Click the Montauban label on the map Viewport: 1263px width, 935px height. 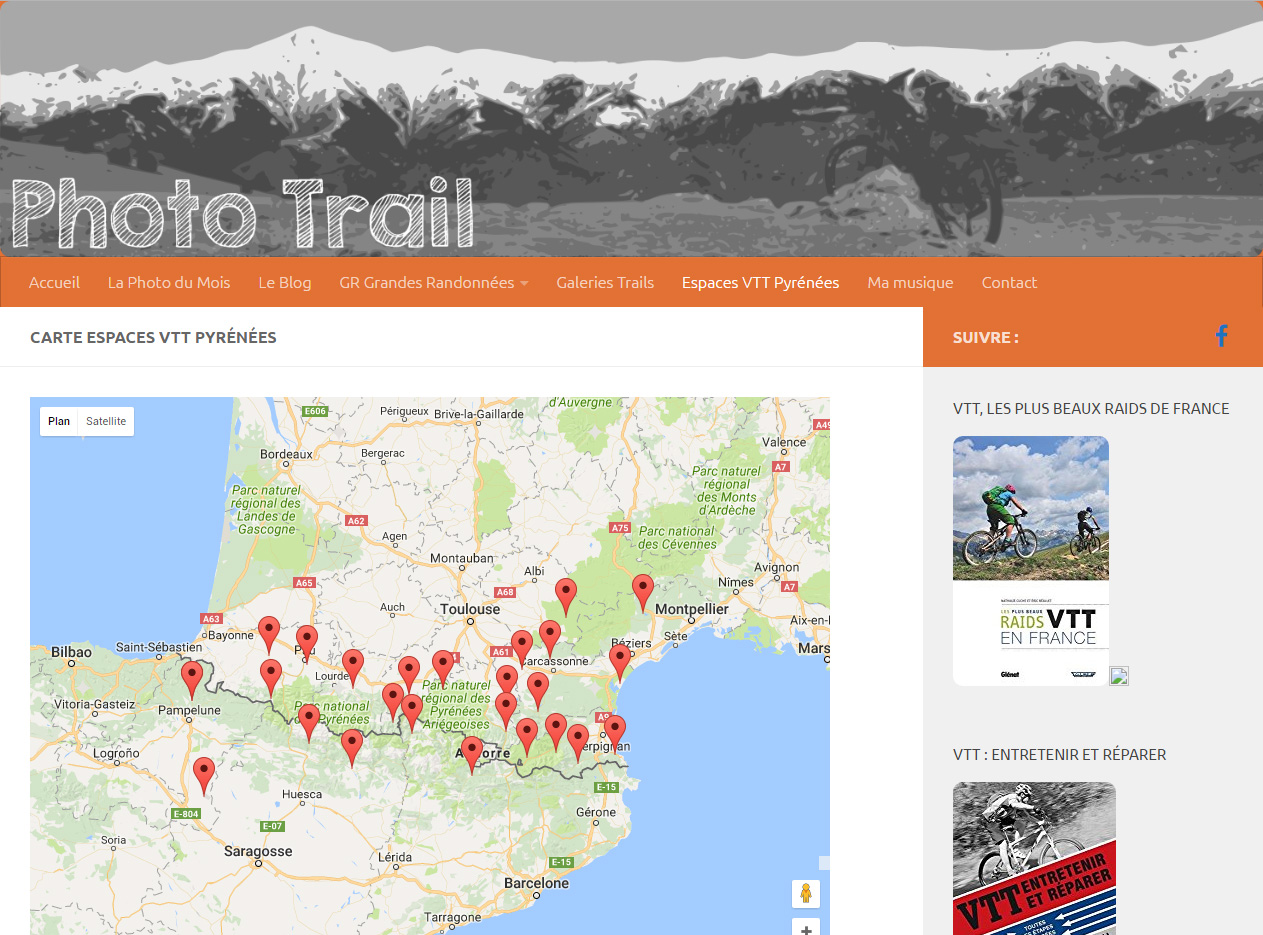(462, 558)
